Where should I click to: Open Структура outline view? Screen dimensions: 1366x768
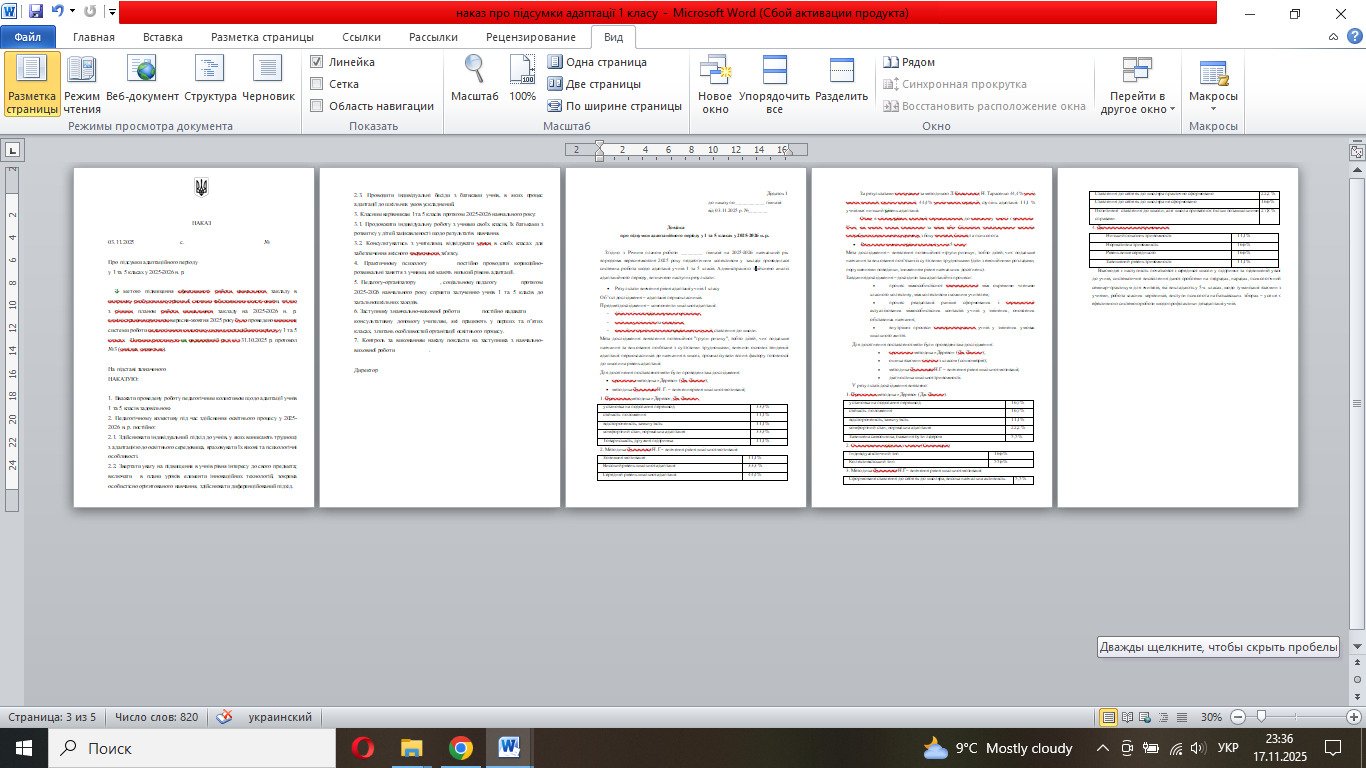[x=210, y=83]
